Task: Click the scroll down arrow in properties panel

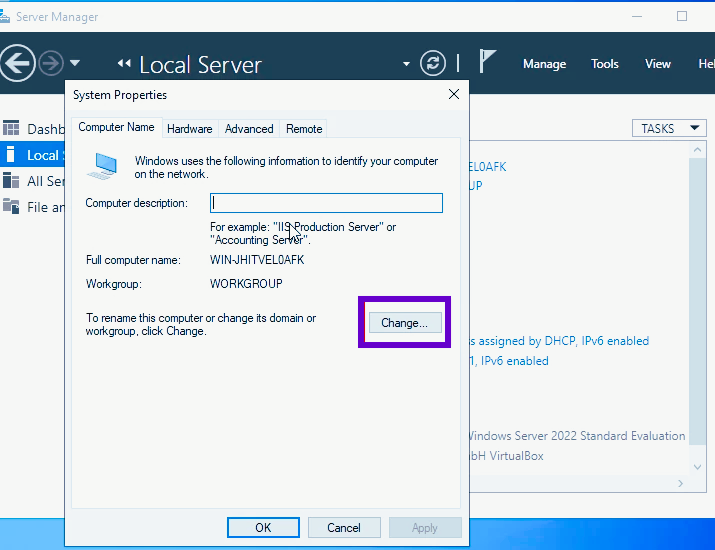Action: tap(697, 467)
